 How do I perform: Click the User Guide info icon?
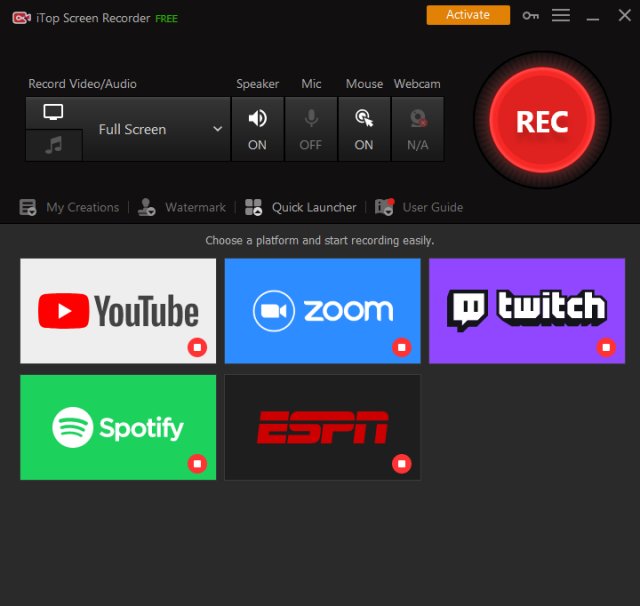click(x=384, y=207)
